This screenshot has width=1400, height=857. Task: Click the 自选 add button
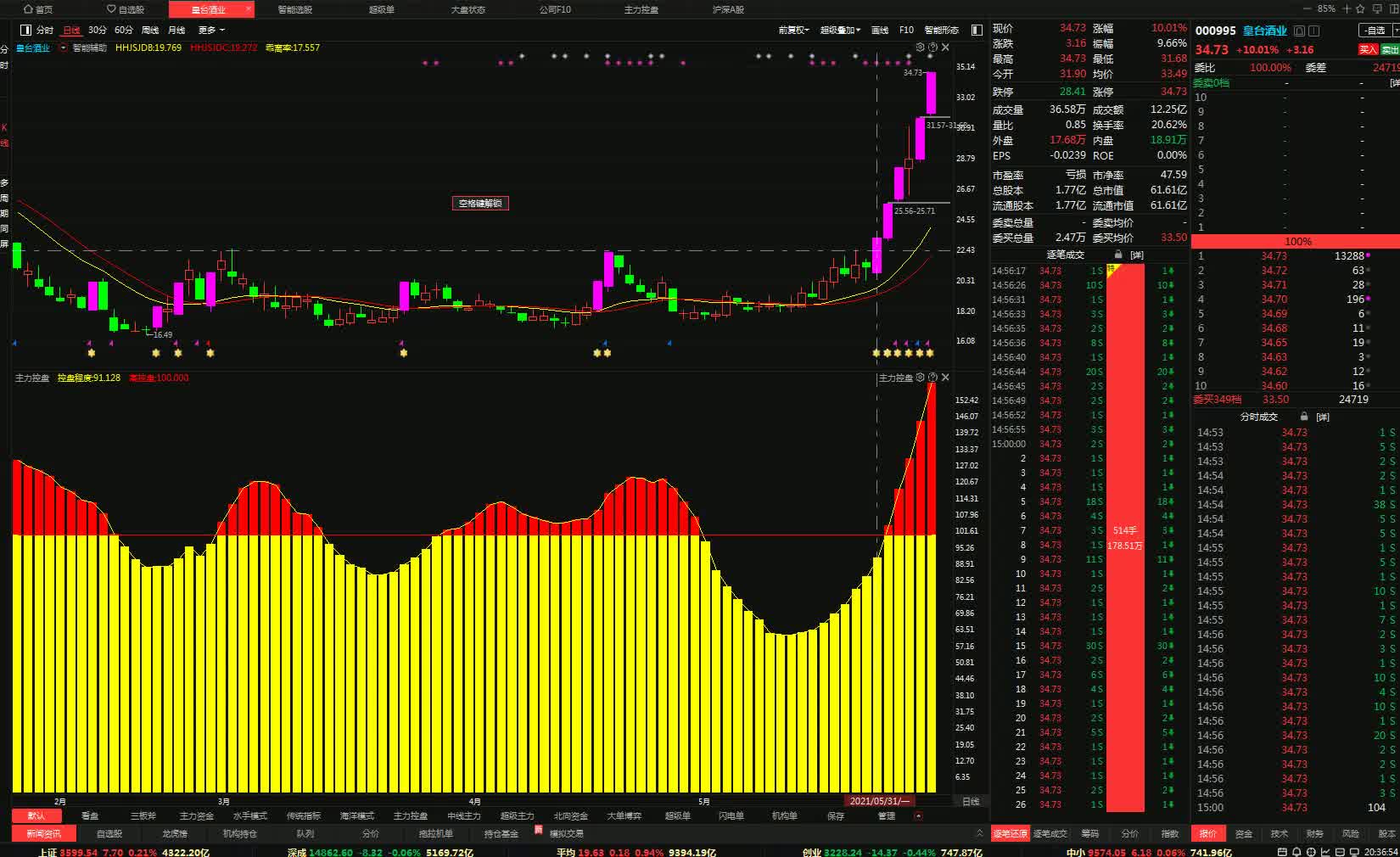[x=1375, y=31]
